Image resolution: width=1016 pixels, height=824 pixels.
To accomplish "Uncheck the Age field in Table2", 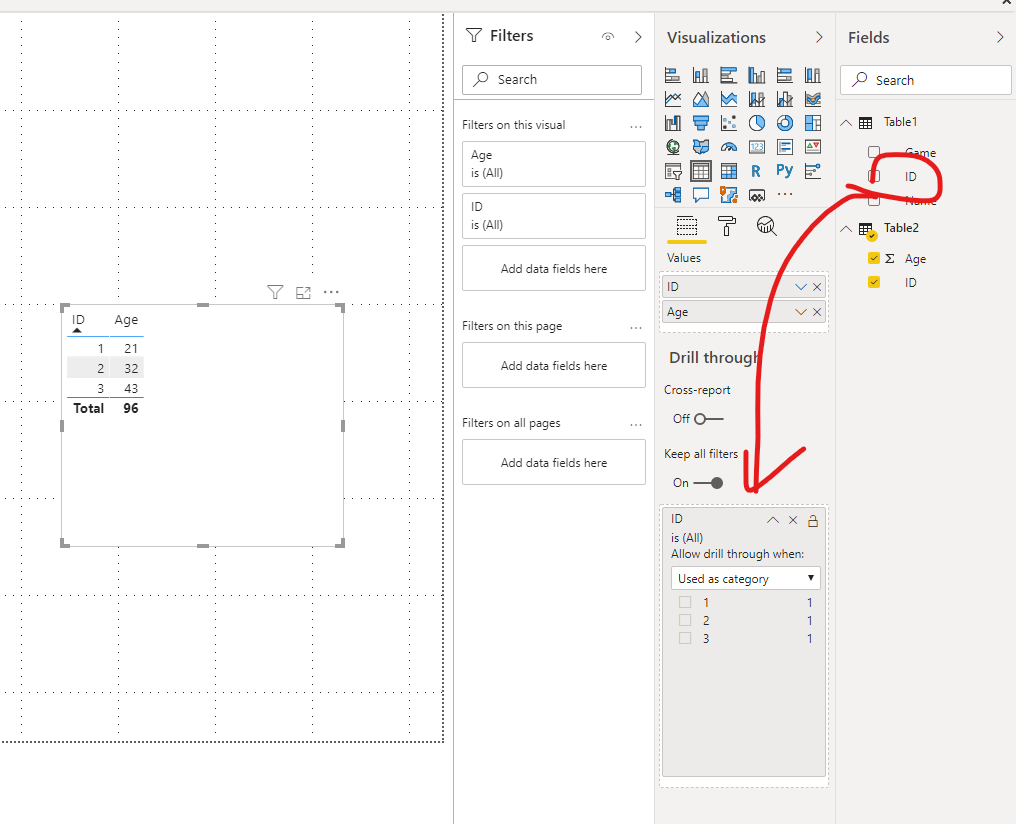I will (x=874, y=258).
